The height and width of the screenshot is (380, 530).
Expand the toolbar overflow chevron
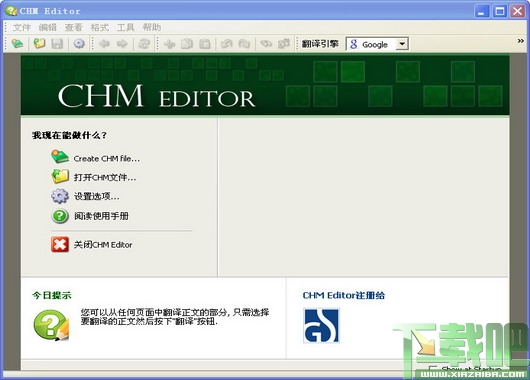[521, 41]
